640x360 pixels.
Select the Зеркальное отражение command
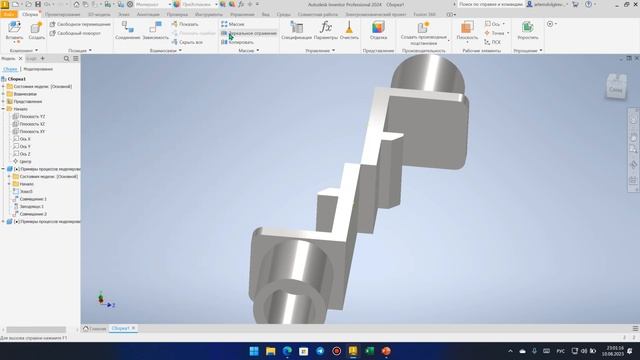point(249,33)
